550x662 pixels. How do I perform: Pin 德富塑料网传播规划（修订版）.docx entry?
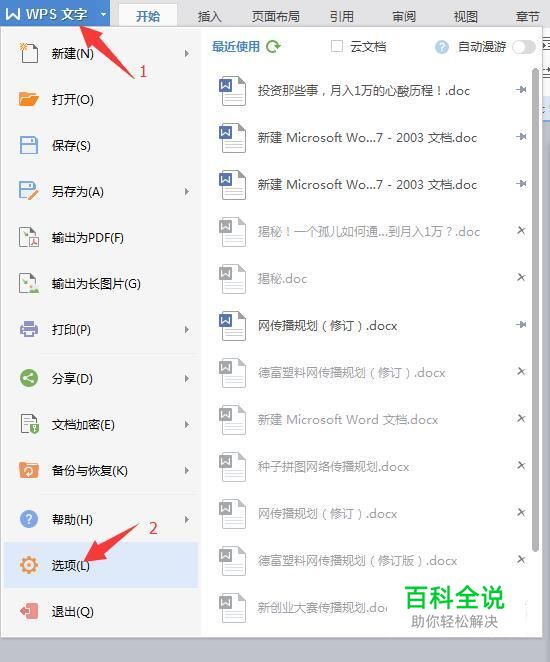[x=521, y=559]
